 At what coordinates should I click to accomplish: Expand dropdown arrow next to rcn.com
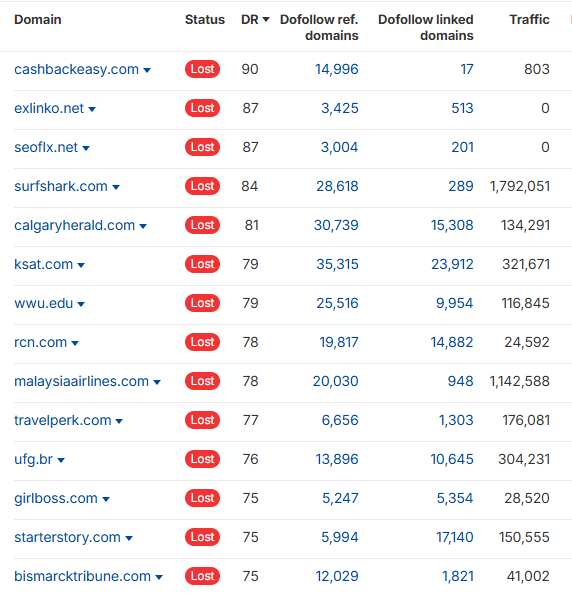[x=75, y=344]
